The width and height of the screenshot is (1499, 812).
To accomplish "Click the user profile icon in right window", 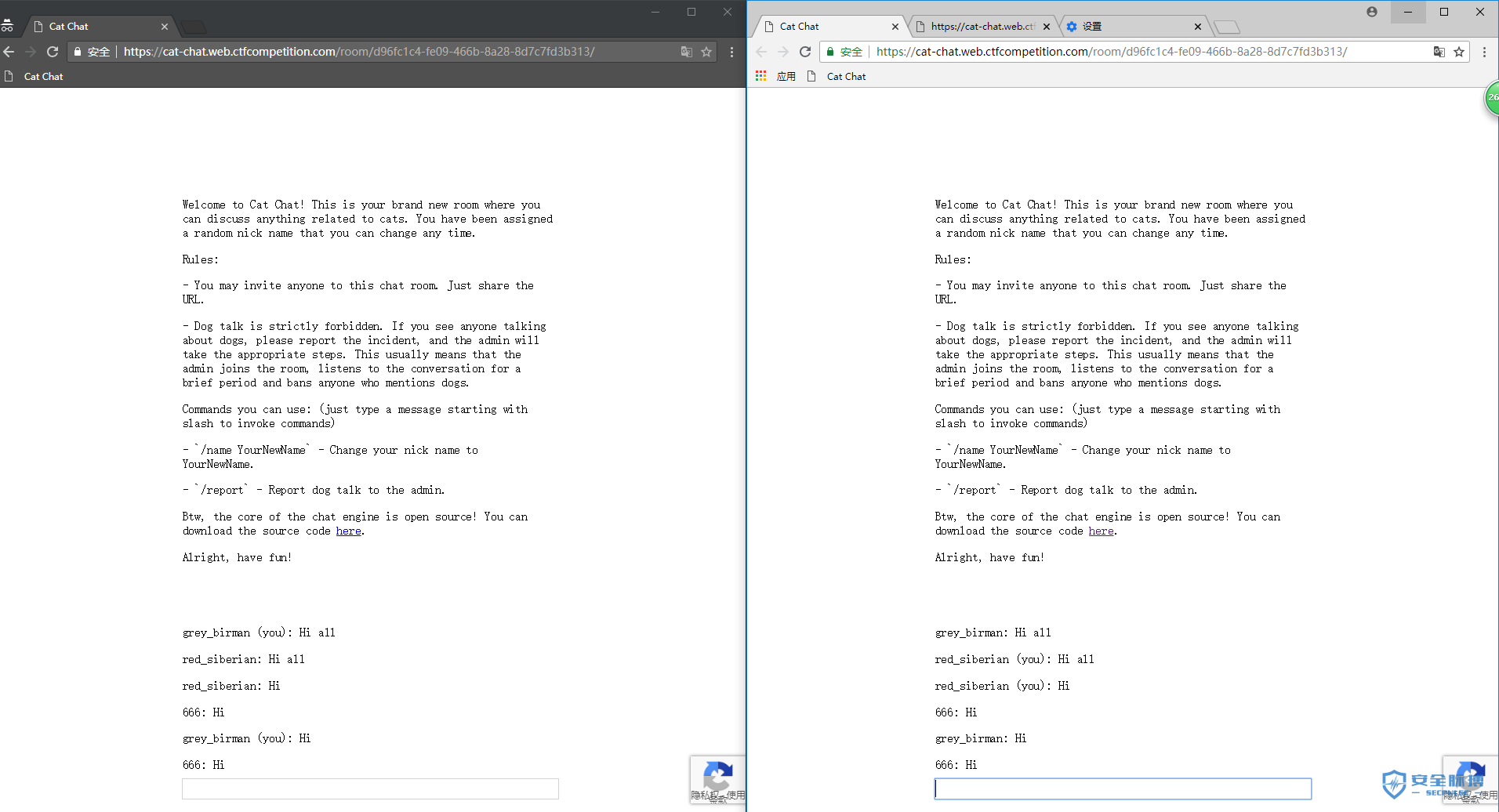I will 1372,12.
